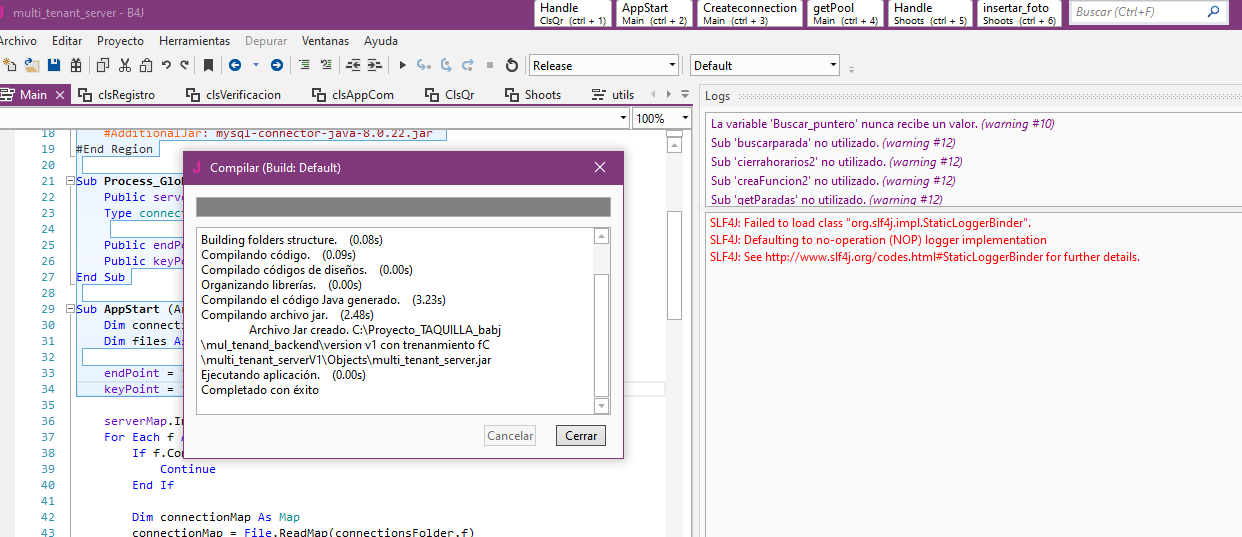This screenshot has width=1242, height=537.
Task: Click the Cancelar button in the compile dialog
Action: coord(510,436)
